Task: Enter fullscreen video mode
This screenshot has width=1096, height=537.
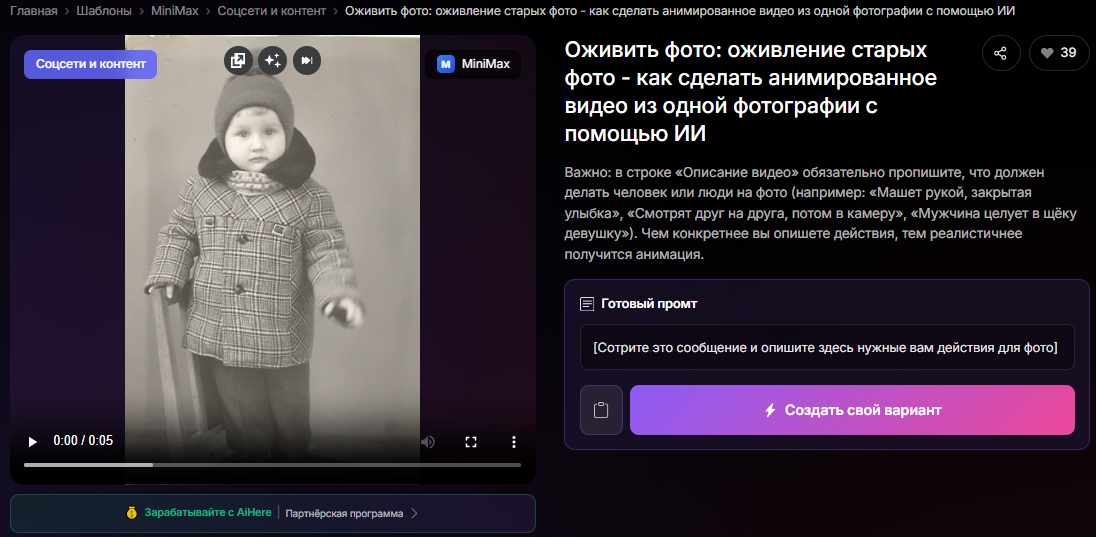Action: tap(471, 441)
